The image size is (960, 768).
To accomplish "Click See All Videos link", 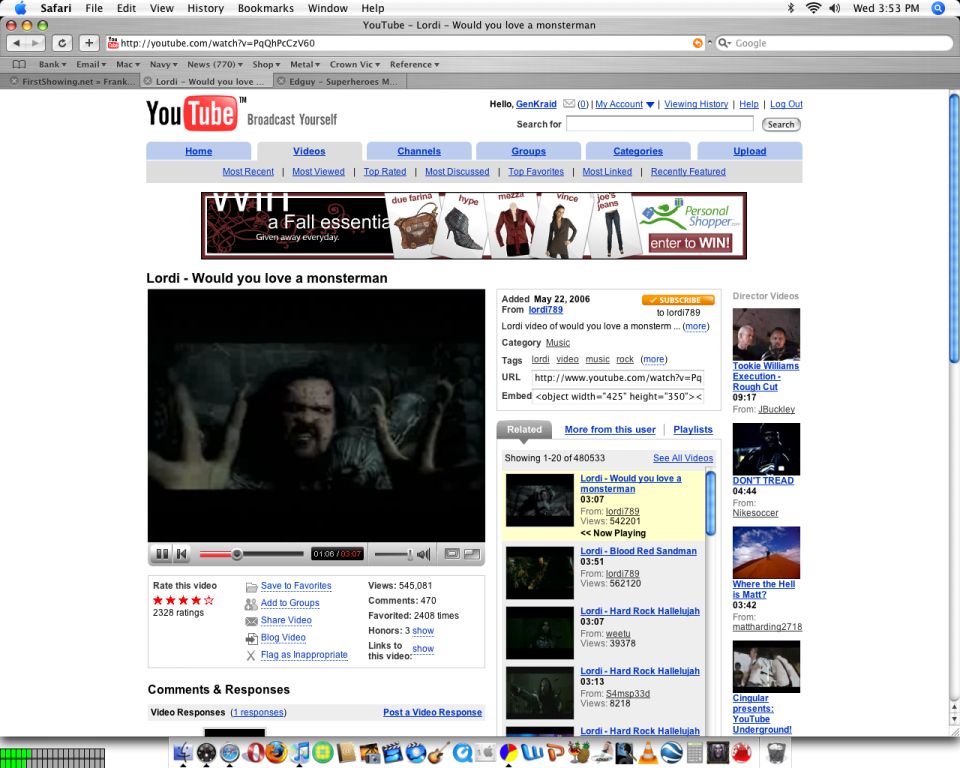I will tap(683, 458).
